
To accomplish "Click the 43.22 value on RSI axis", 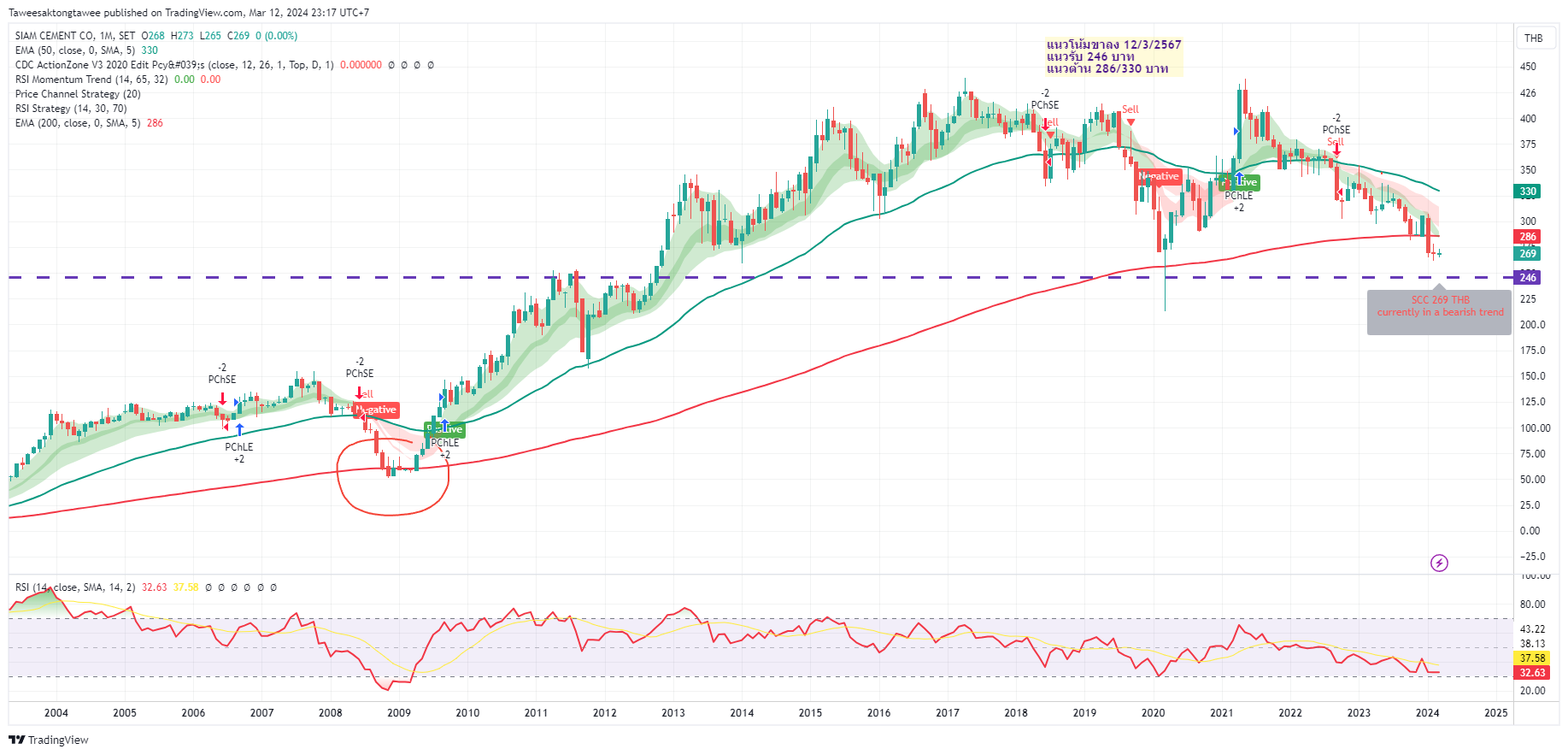I will pyautogui.click(x=1532, y=629).
